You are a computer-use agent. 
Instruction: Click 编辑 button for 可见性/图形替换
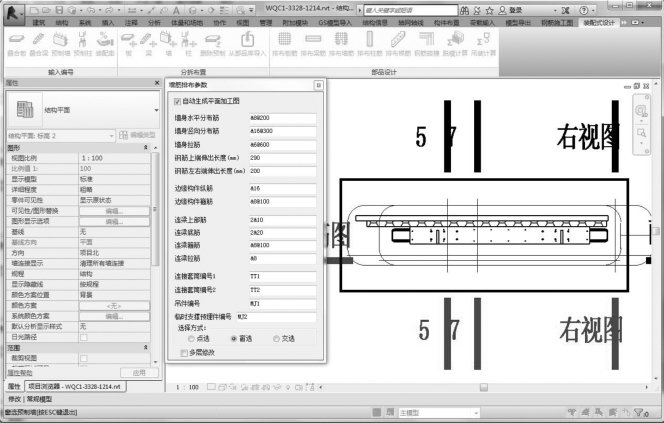113,211
